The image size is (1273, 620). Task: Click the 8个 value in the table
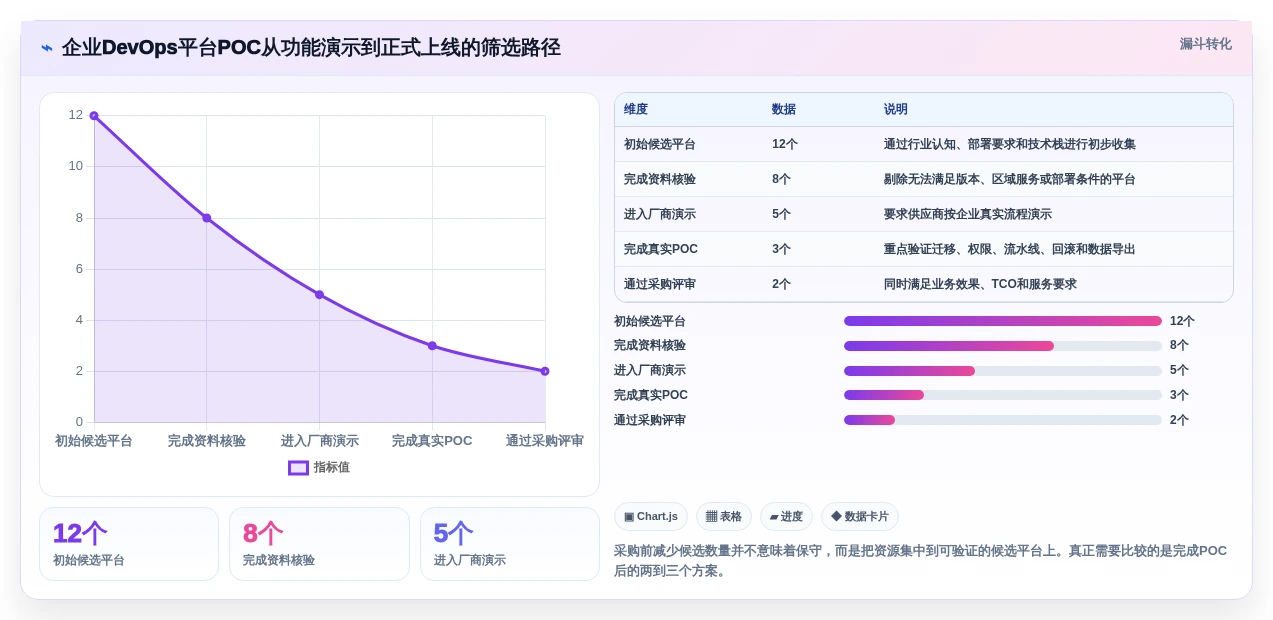(781, 179)
